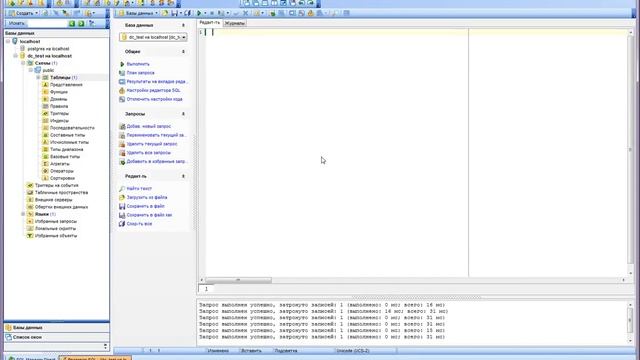
Task: Select the Операторы tree item
Action: [62, 171]
